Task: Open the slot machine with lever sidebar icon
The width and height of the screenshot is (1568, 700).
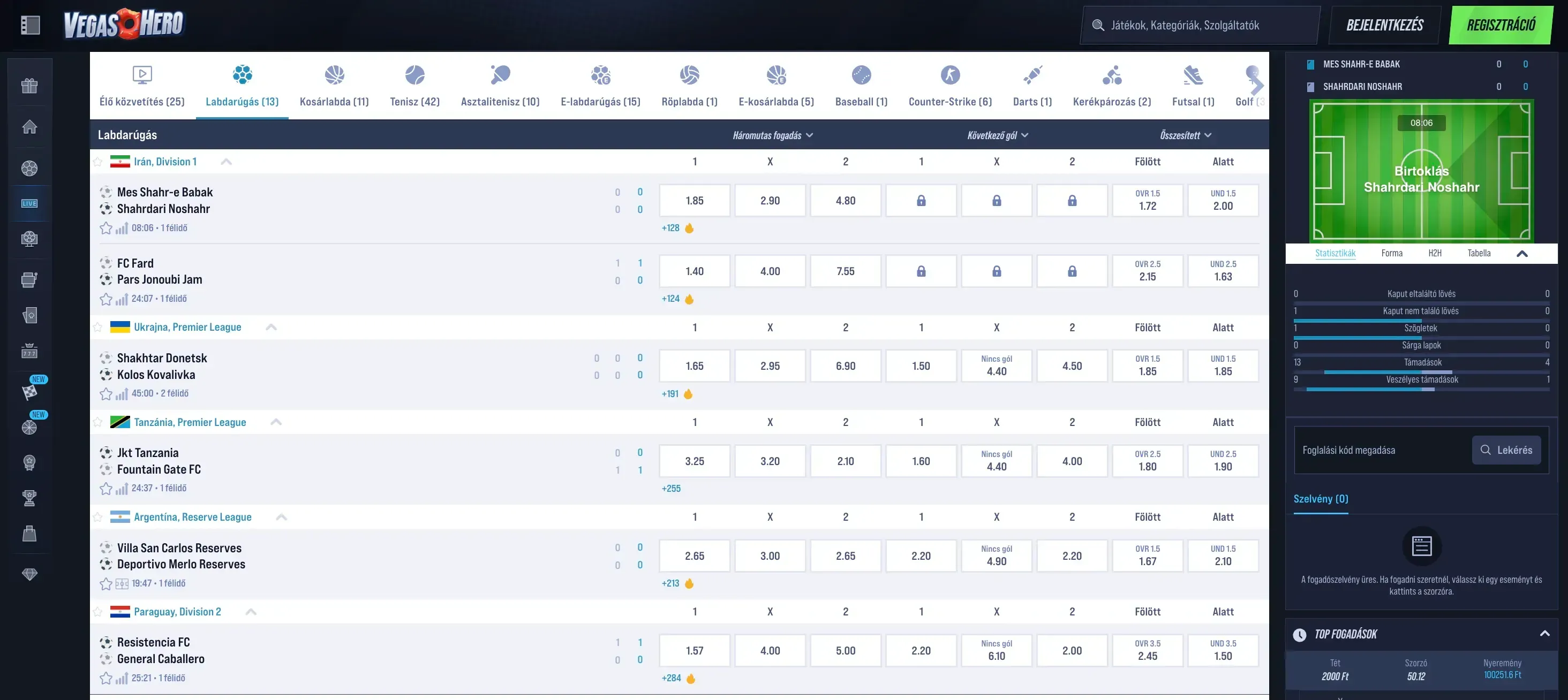Action: (29, 279)
